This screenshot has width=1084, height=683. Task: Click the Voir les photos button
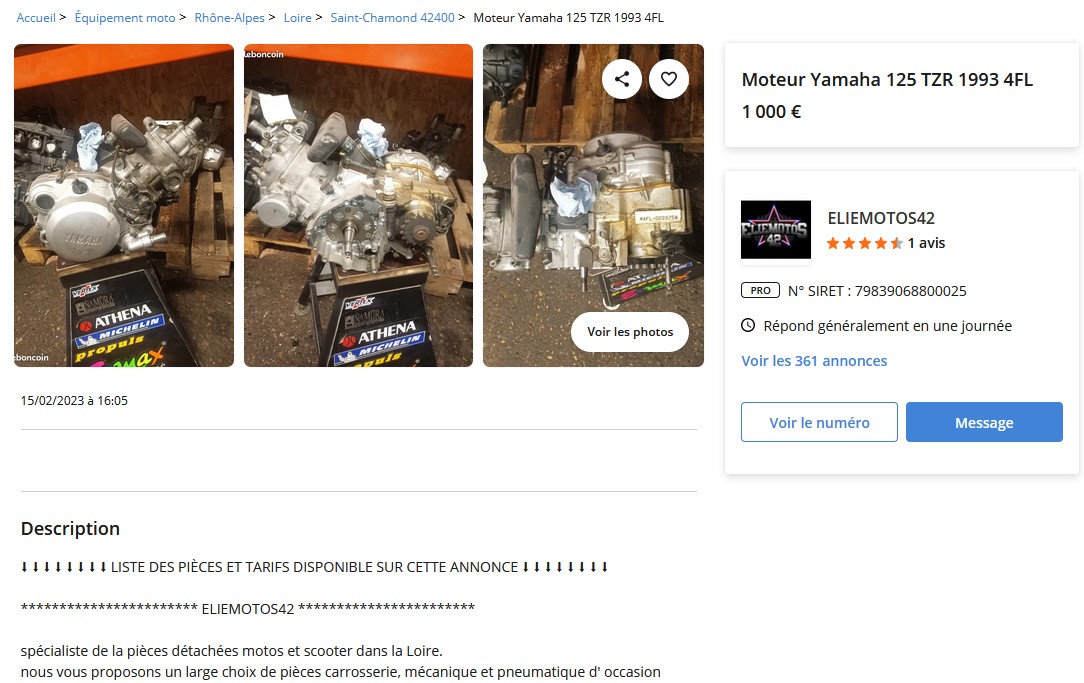(x=630, y=332)
